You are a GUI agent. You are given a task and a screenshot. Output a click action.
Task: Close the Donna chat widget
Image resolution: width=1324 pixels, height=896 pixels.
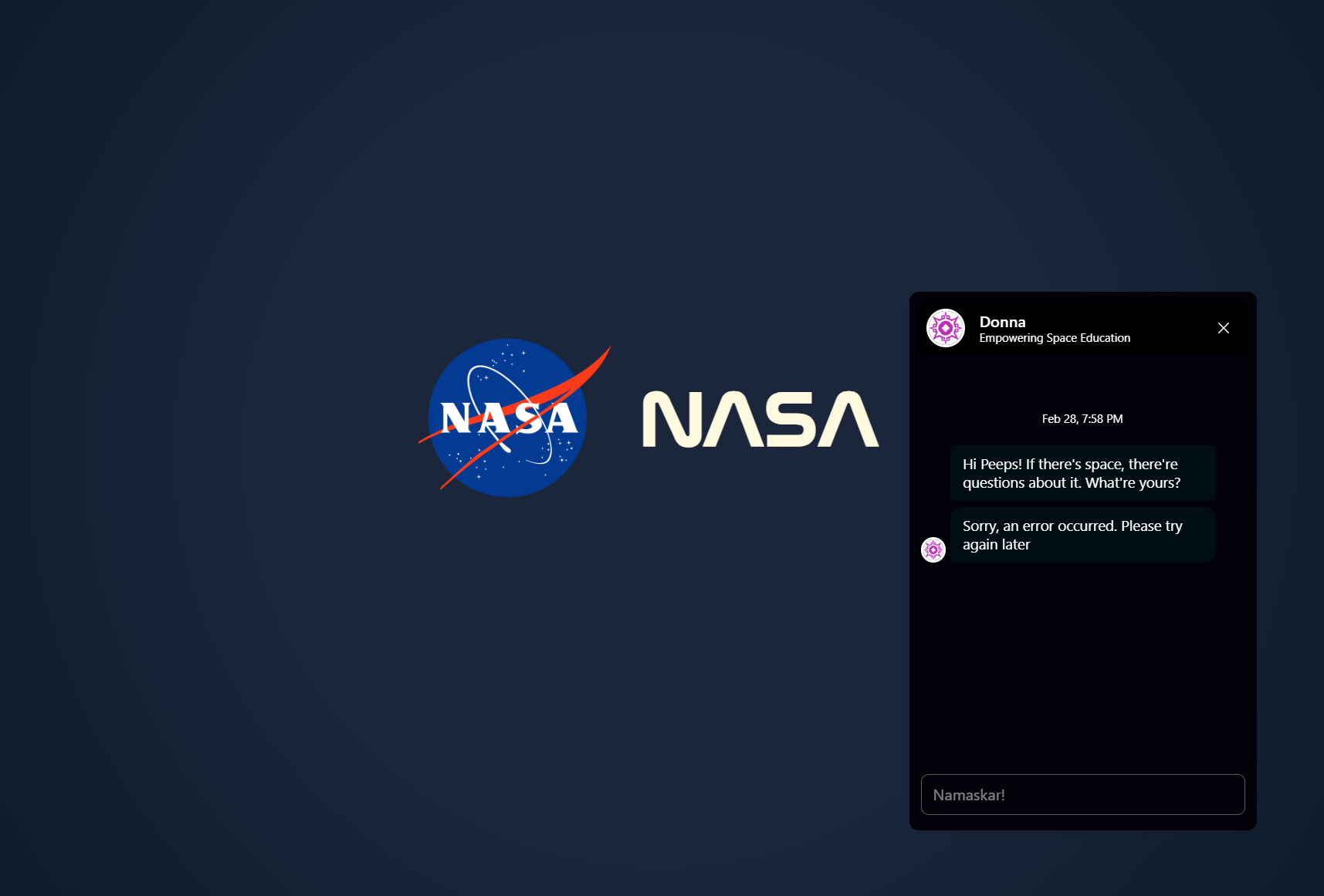[1224, 328]
